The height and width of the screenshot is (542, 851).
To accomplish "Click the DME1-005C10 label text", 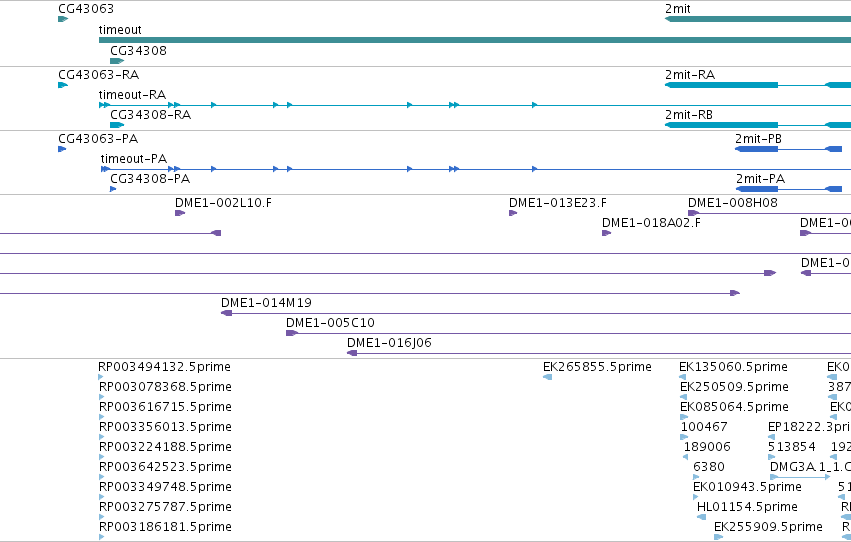I will pos(331,323).
